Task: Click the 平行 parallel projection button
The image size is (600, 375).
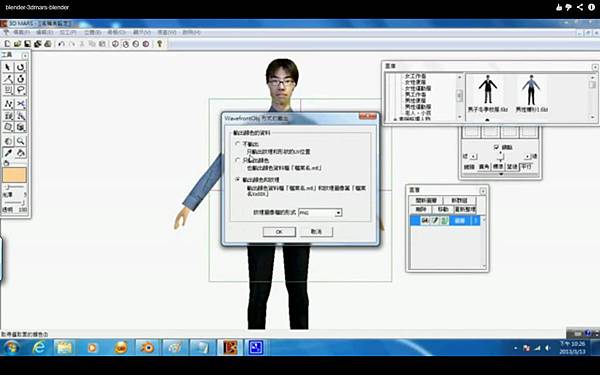Action: pos(526,166)
